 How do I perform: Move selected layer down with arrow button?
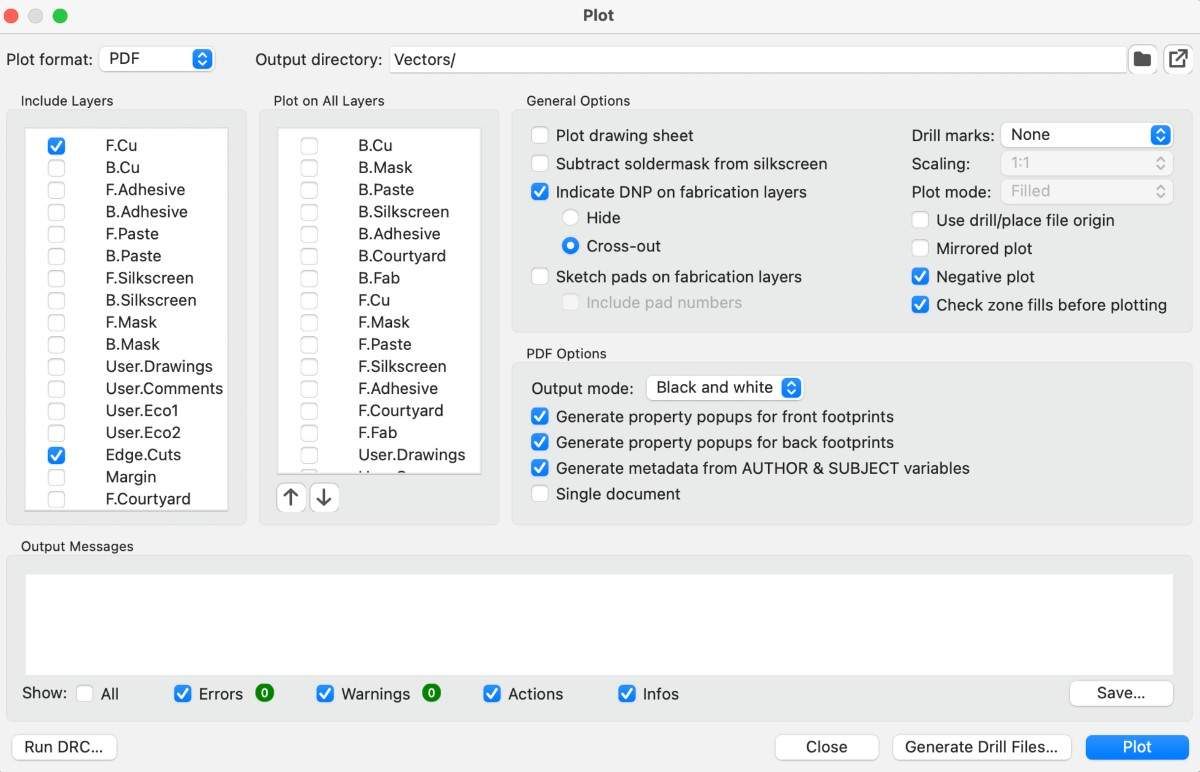point(324,497)
